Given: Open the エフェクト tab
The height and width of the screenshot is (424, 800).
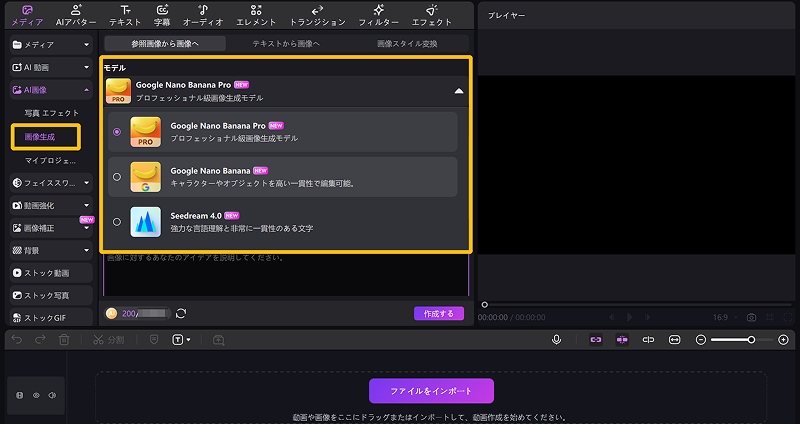Looking at the screenshot, I should point(432,16).
